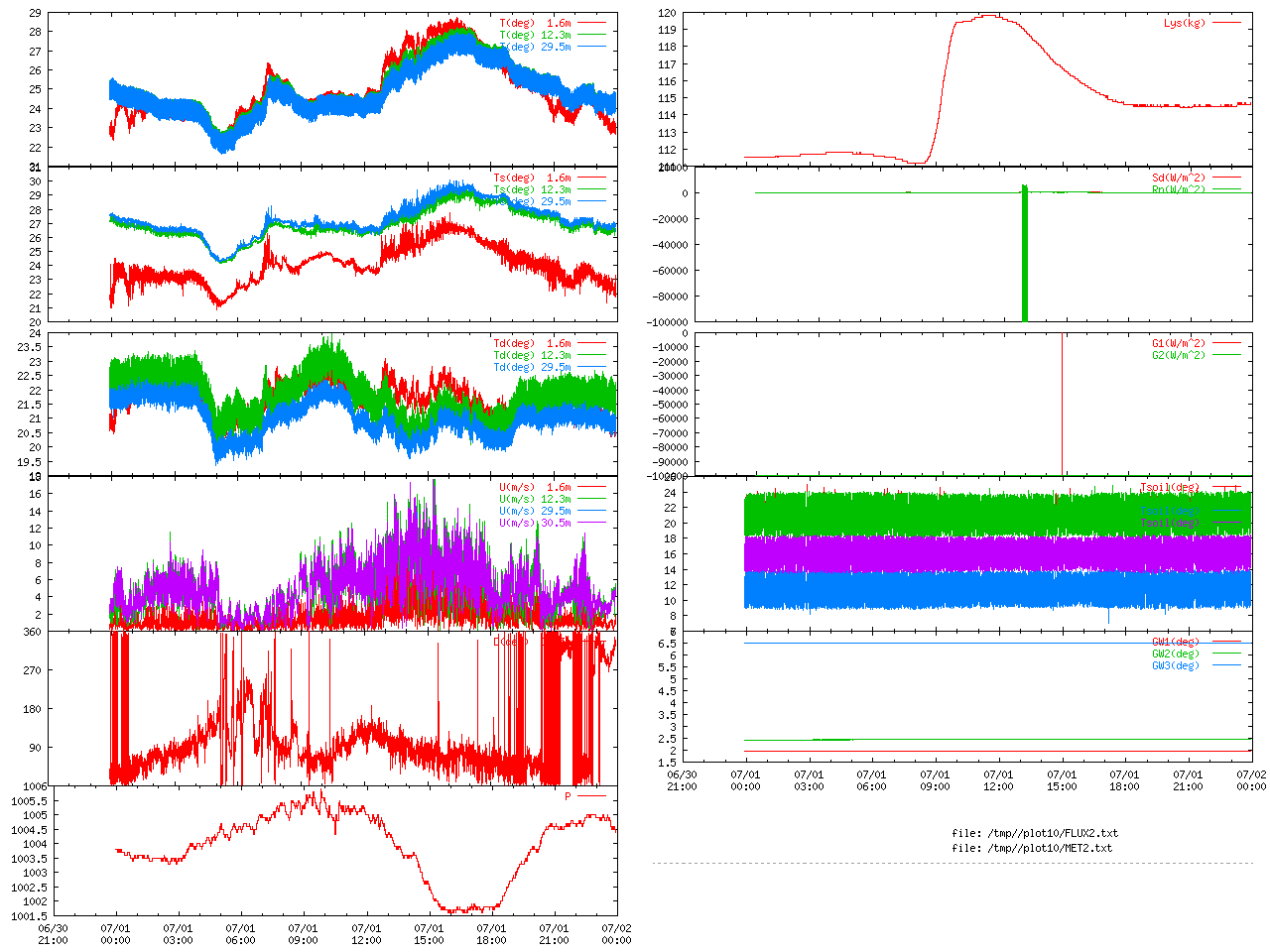1270x952 pixels.
Task: Click the P legend label in pressure plot
Action: click(568, 796)
